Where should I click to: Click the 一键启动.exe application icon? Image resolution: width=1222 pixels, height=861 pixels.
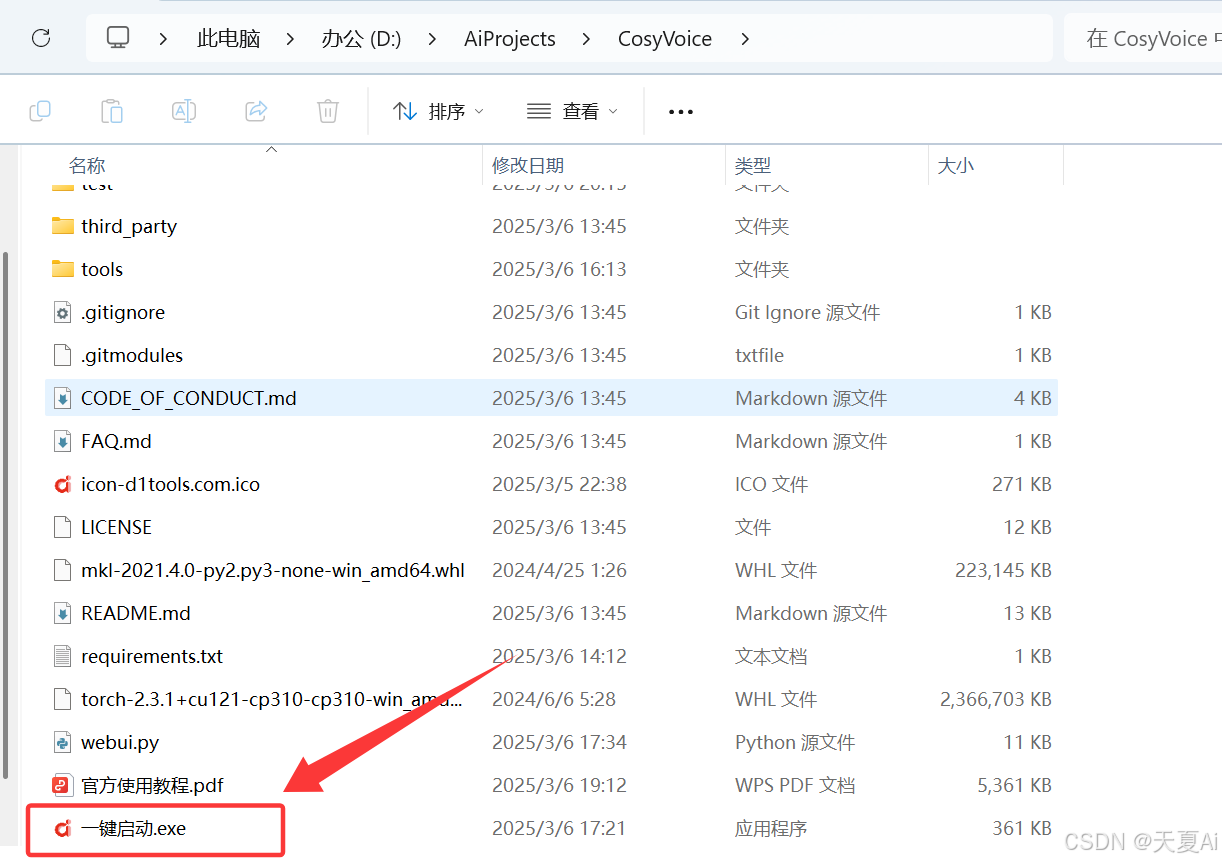(x=63, y=828)
